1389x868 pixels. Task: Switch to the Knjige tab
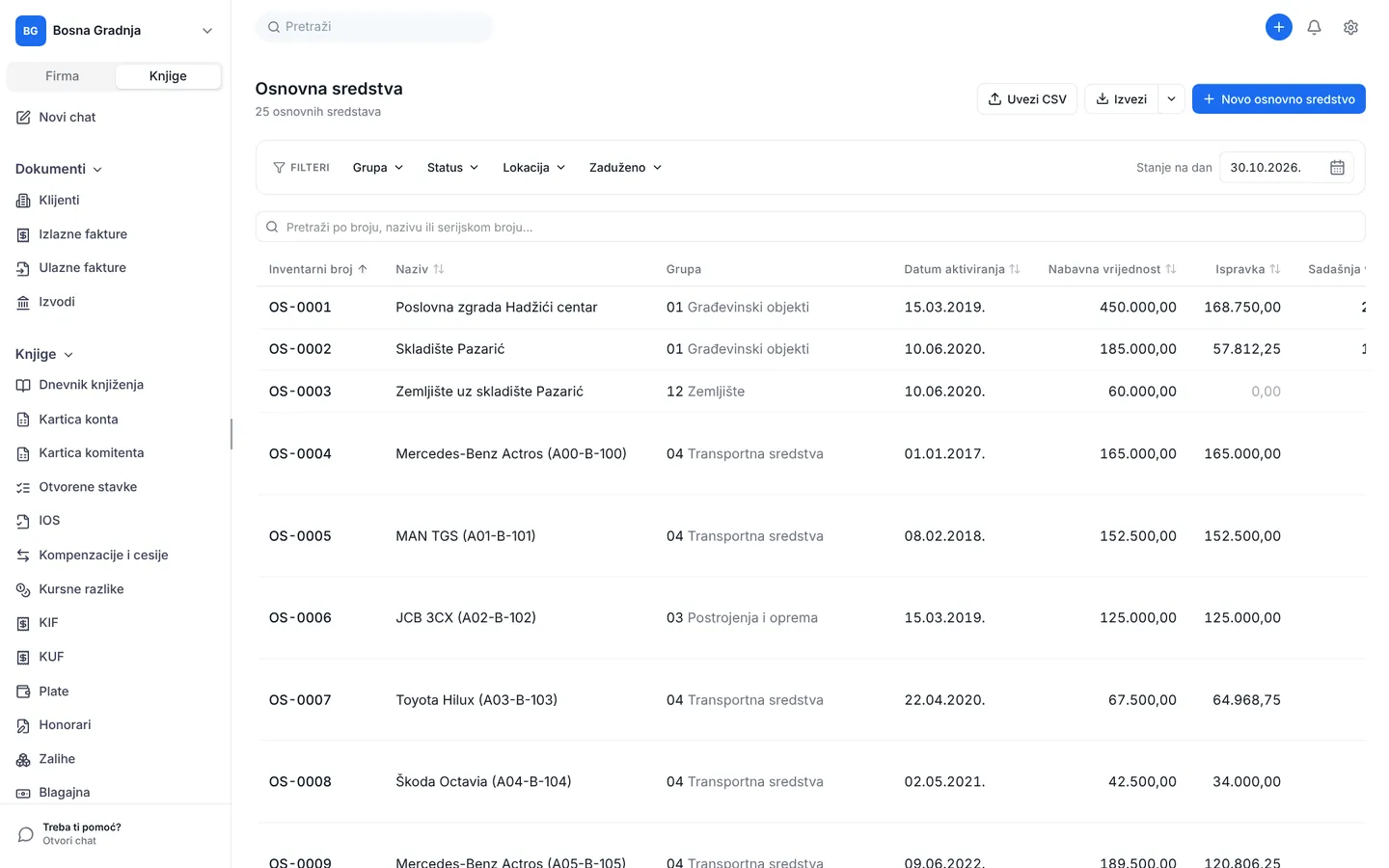168,76
